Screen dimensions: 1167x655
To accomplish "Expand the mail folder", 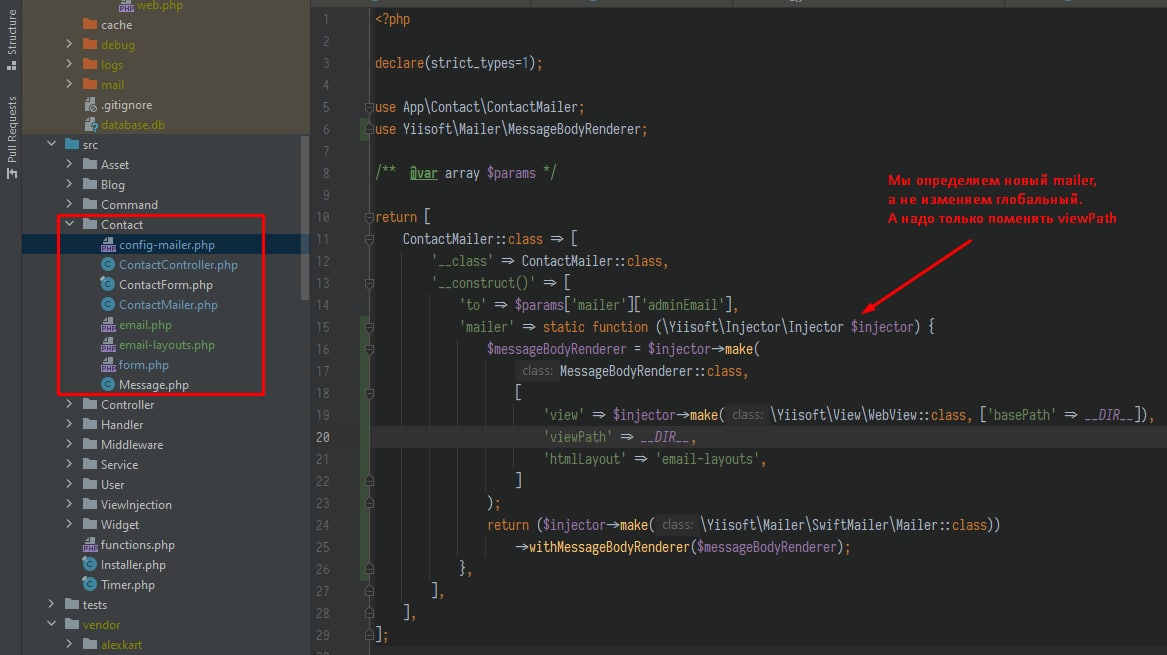I will (x=69, y=85).
